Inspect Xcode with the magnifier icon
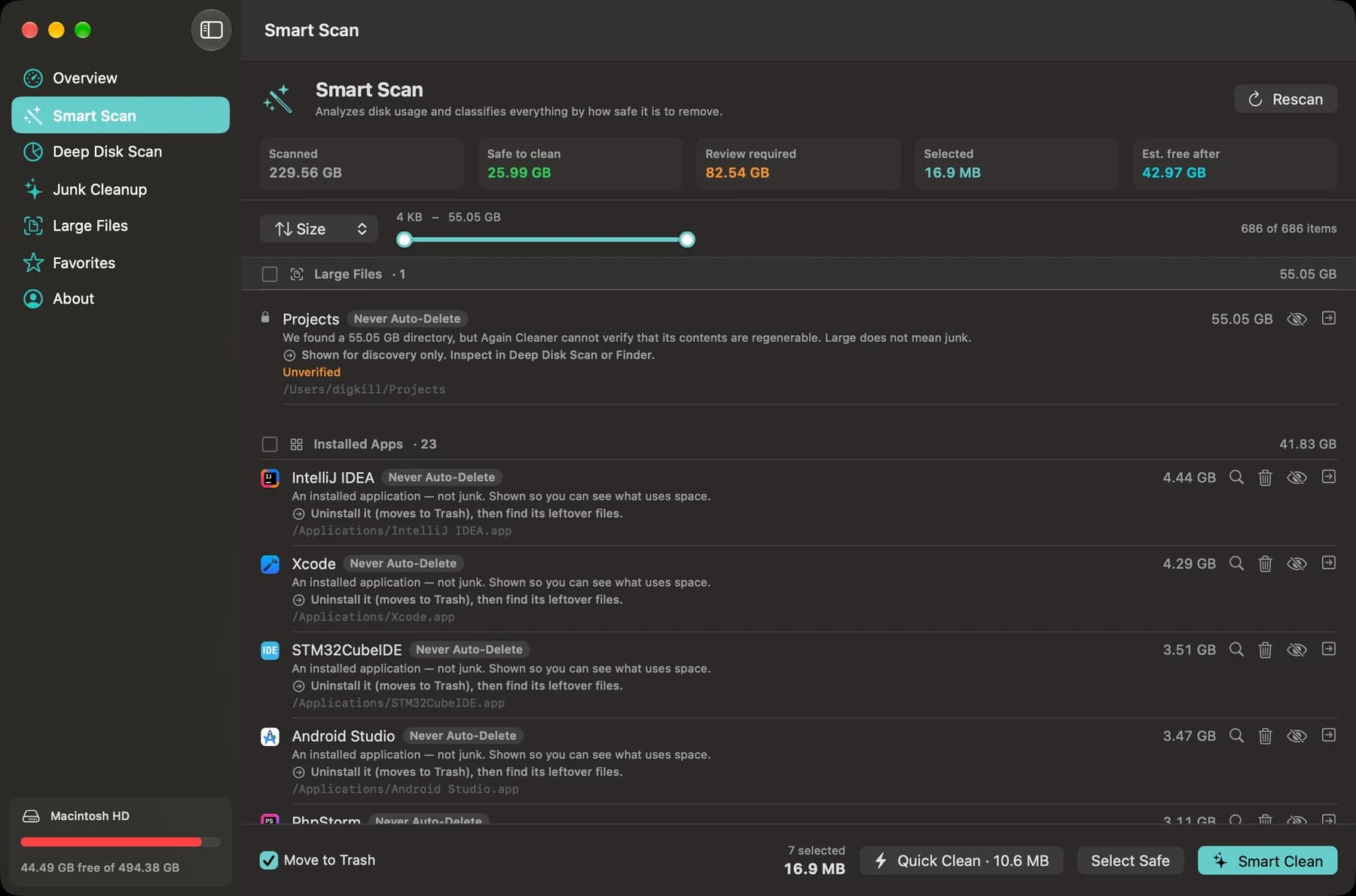 [x=1236, y=563]
